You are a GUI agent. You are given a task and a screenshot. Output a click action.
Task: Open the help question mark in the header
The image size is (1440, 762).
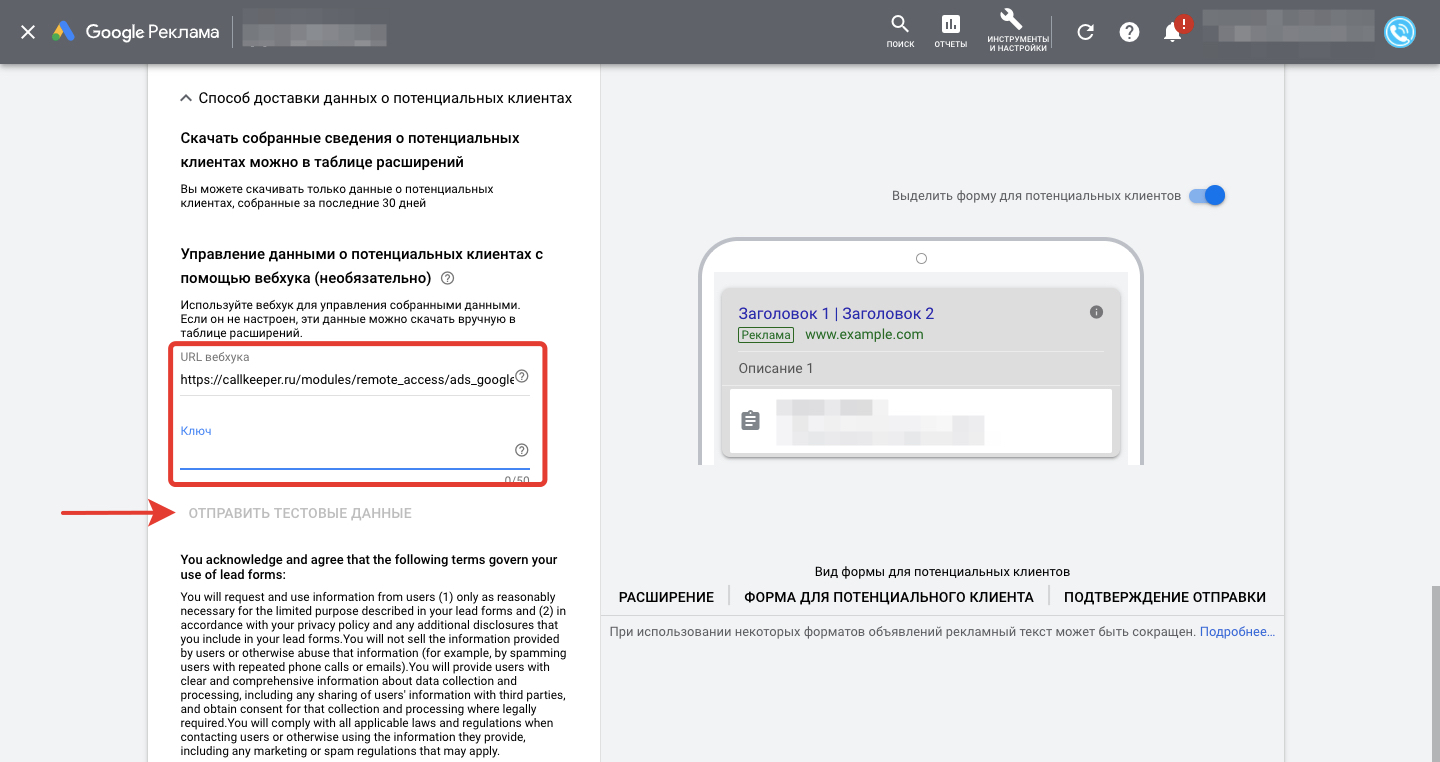(1129, 32)
